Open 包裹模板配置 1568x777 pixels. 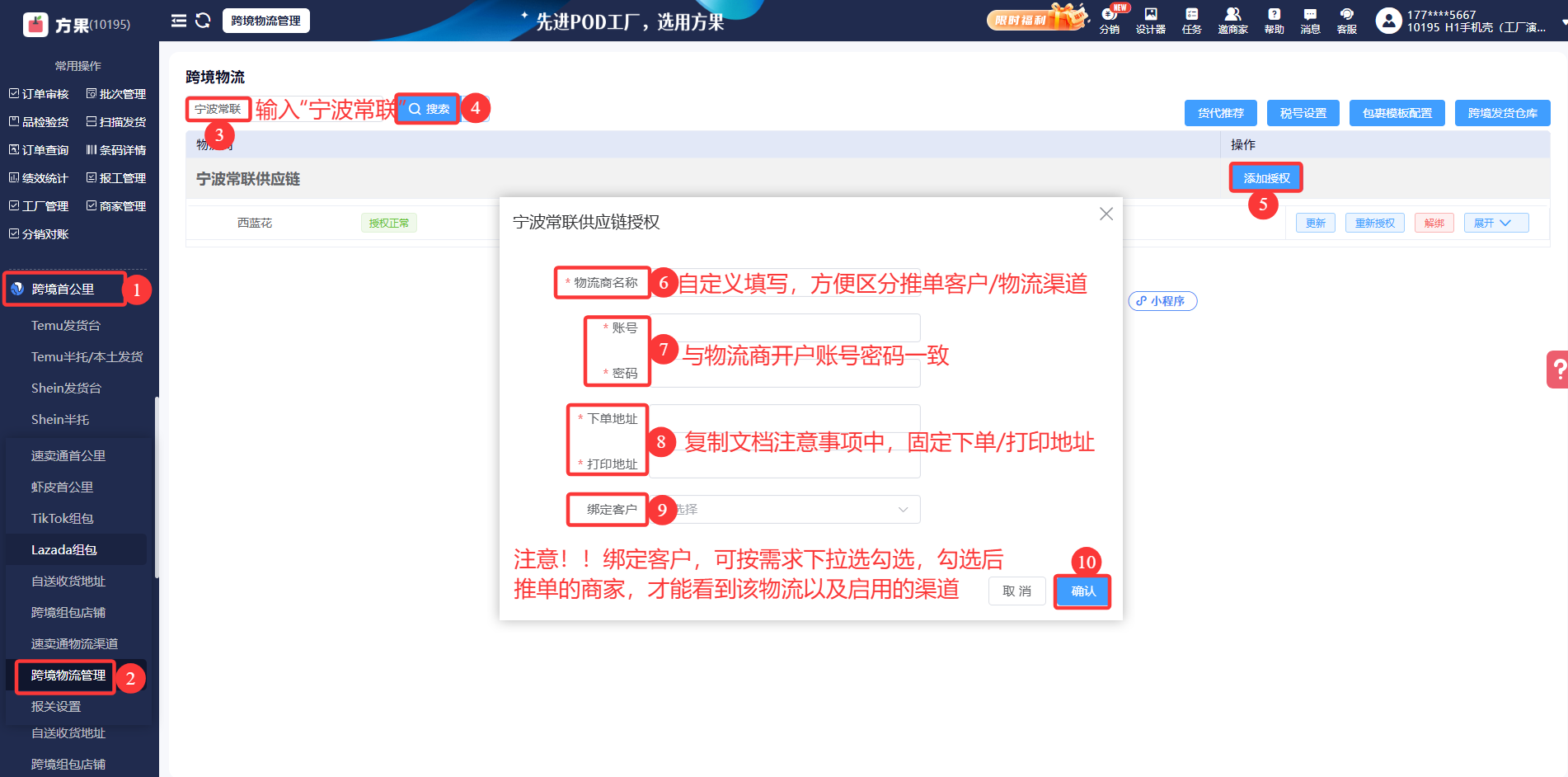(x=1397, y=113)
